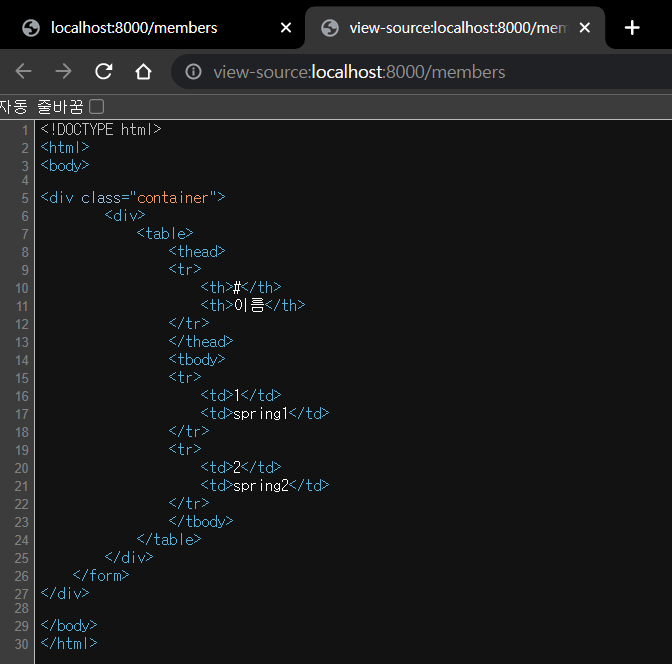672x664 pixels.
Task: Click the opening <html> tag
Action: [65, 147]
